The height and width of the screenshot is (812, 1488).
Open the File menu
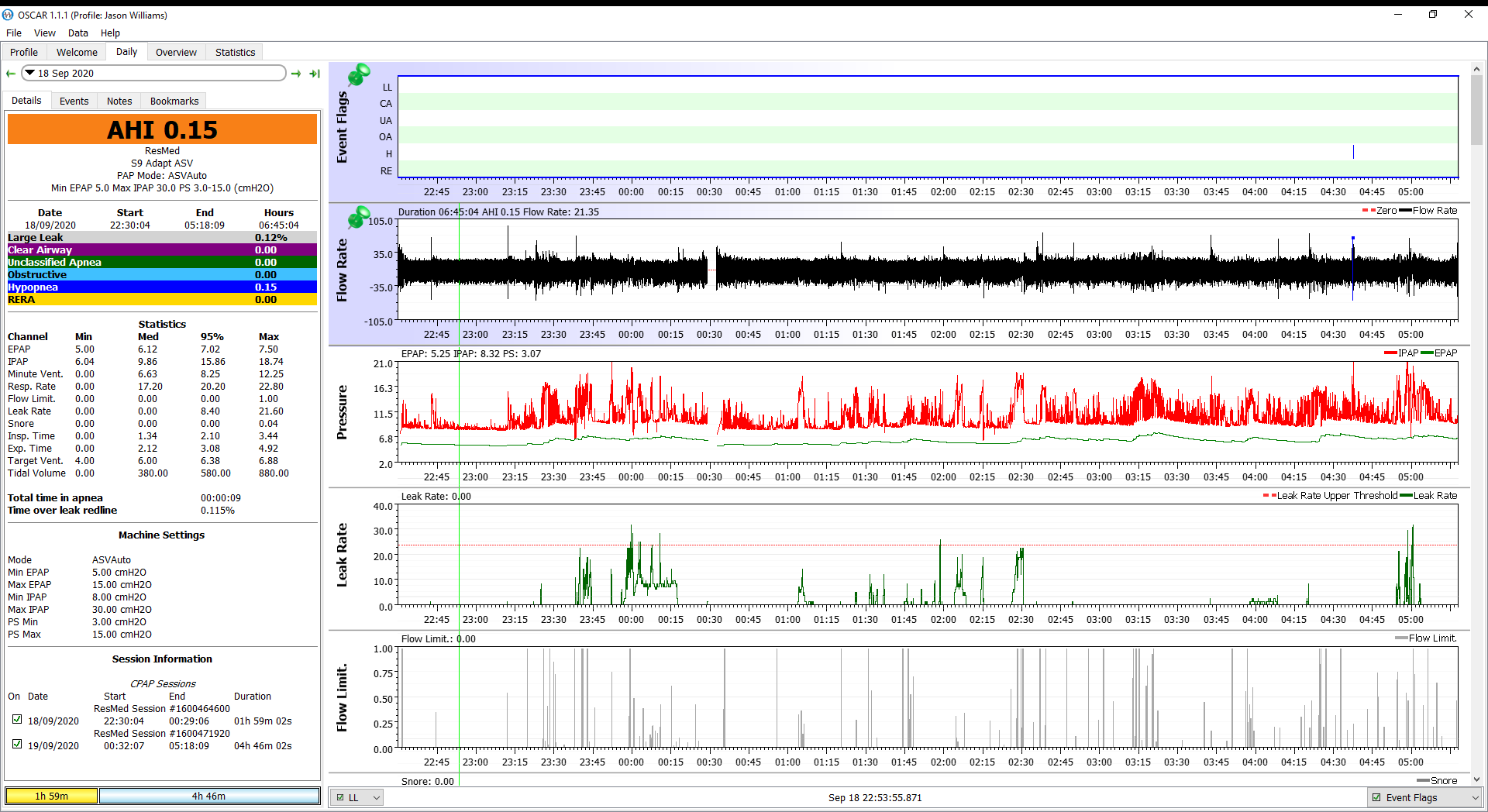click(x=14, y=33)
